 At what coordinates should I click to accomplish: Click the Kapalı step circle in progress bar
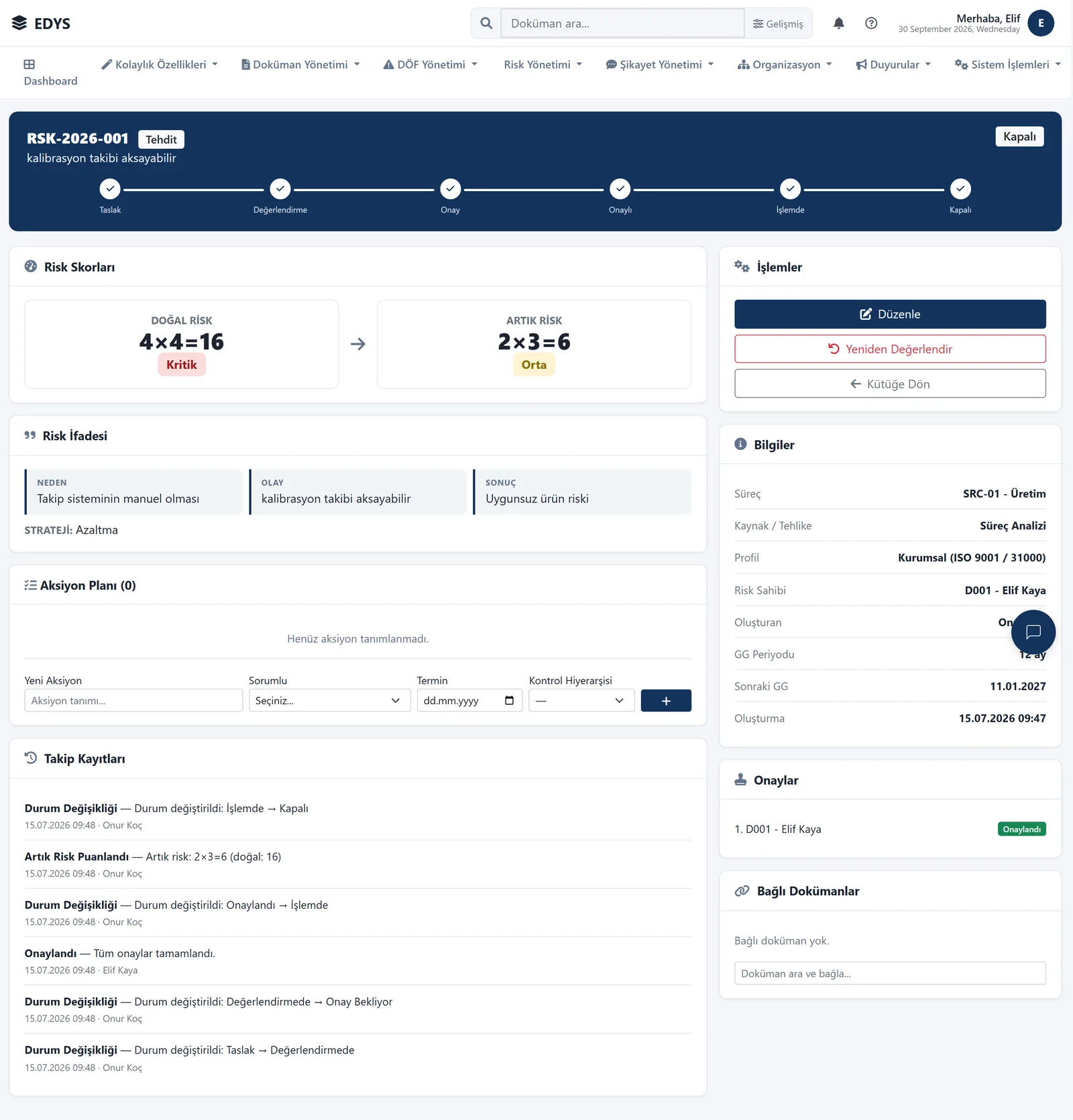click(x=960, y=189)
